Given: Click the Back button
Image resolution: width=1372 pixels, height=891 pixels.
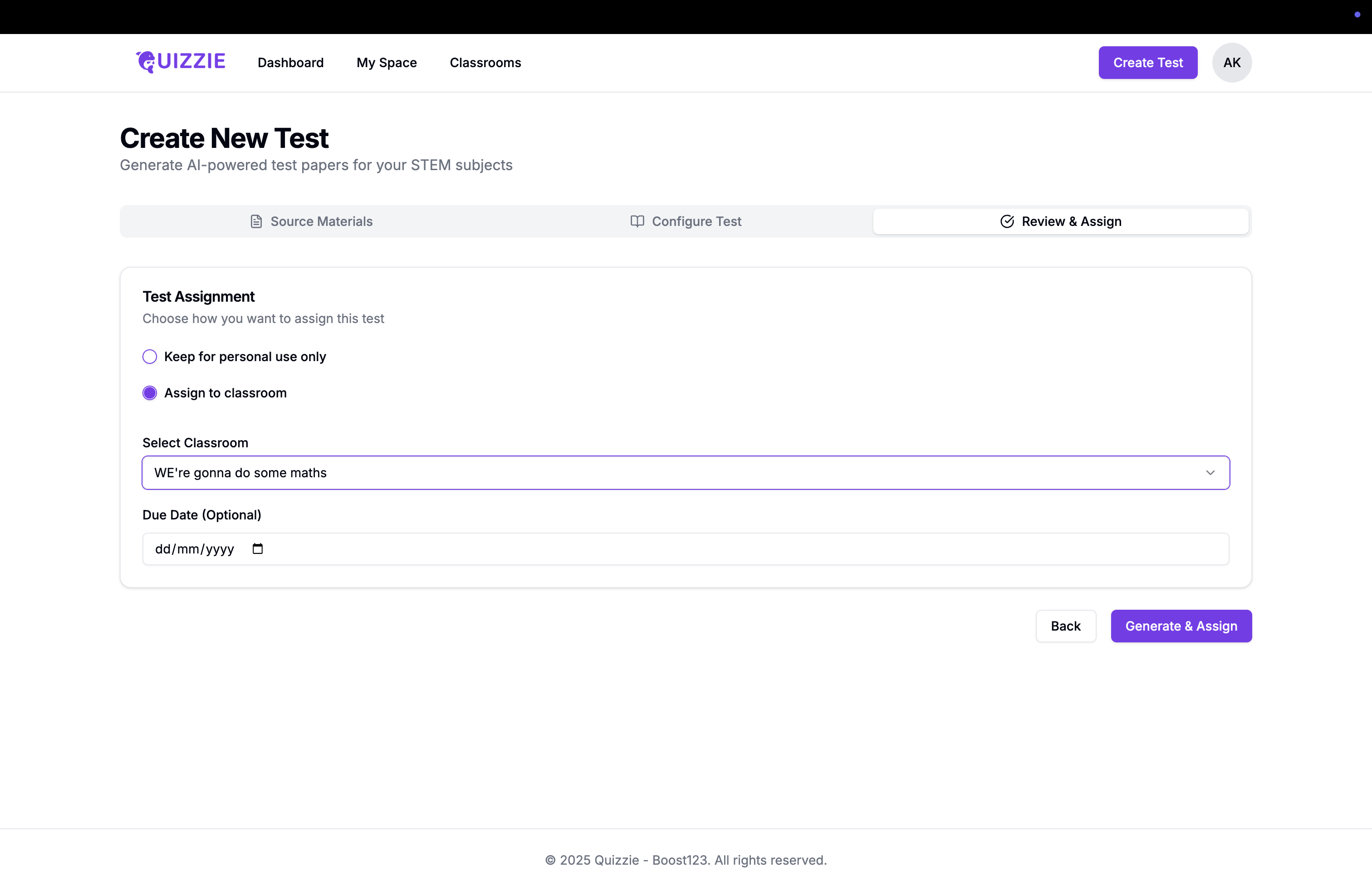Looking at the screenshot, I should (x=1065, y=626).
